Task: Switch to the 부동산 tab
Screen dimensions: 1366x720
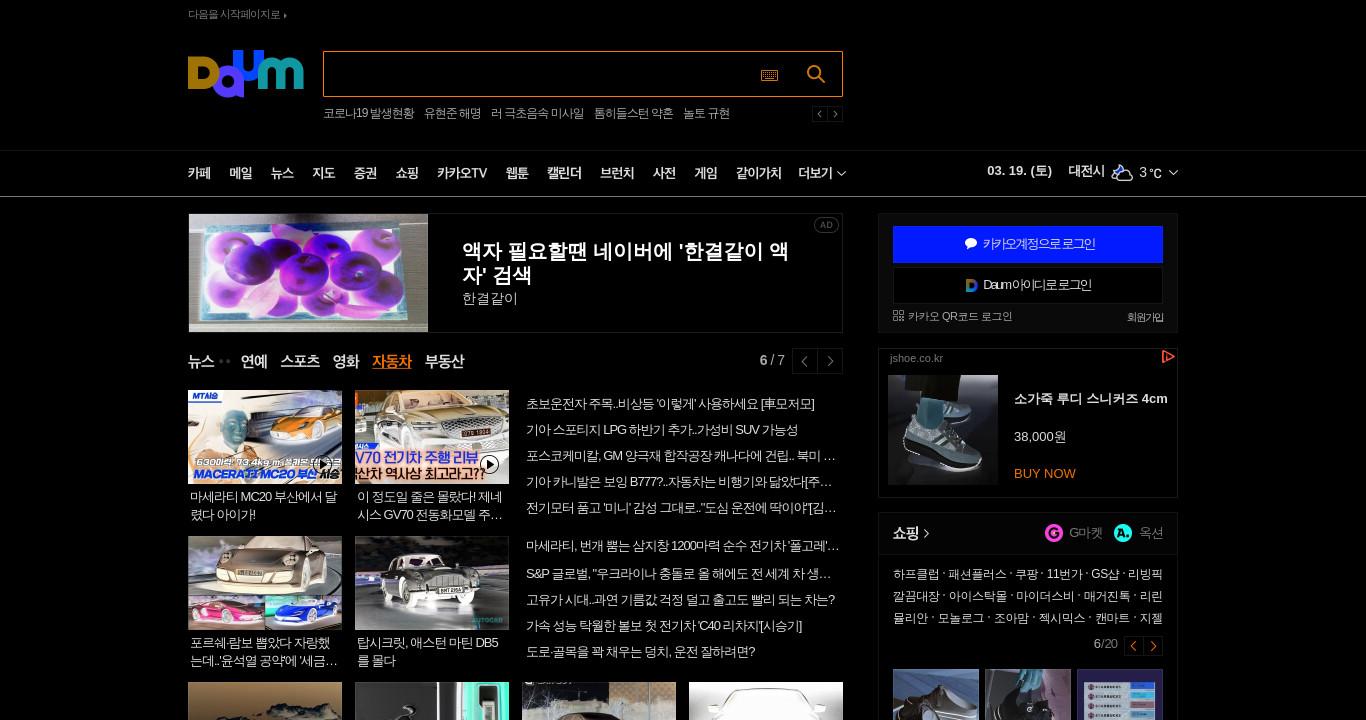Action: (444, 361)
